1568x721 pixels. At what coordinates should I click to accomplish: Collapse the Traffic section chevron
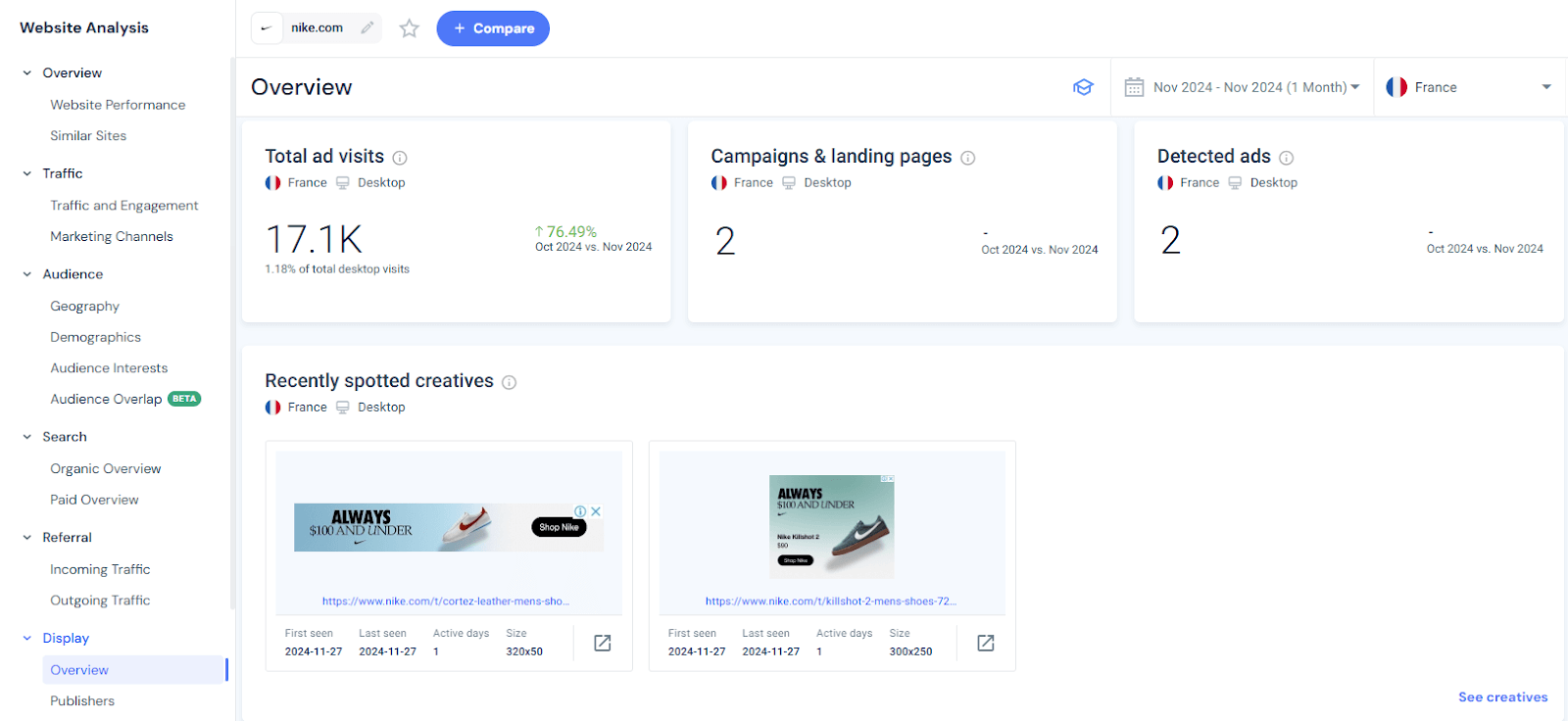[27, 173]
